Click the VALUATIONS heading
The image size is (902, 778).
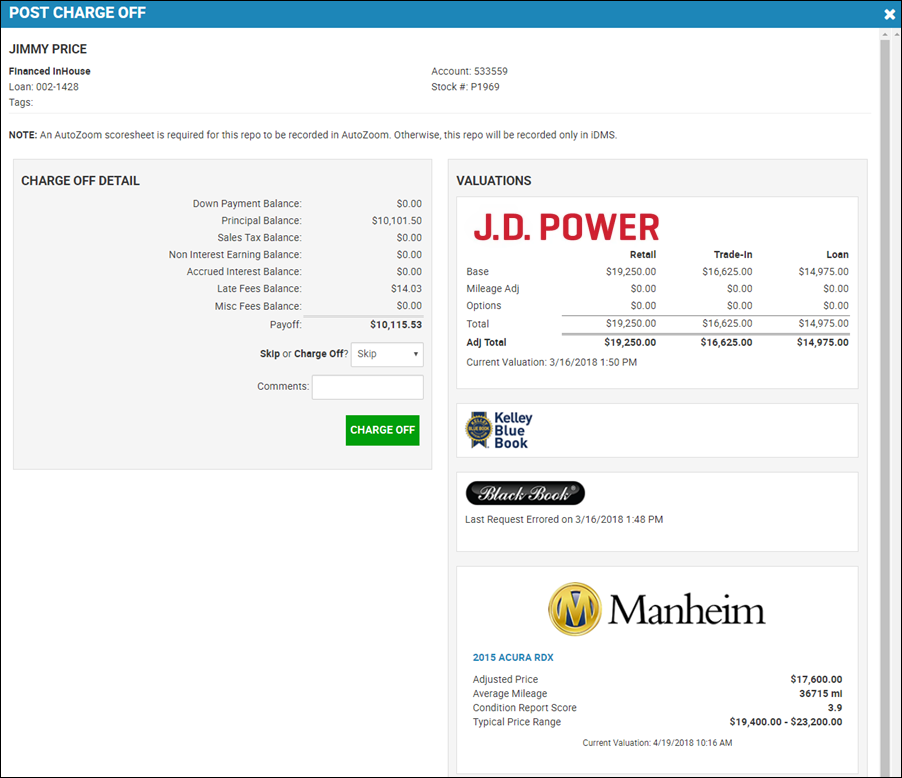[x=494, y=181]
